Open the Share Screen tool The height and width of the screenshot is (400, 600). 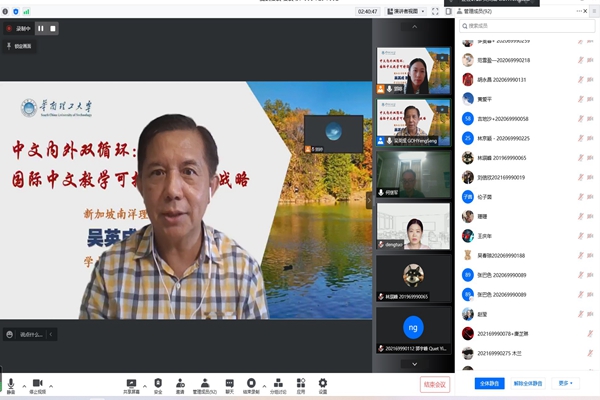[131, 384]
